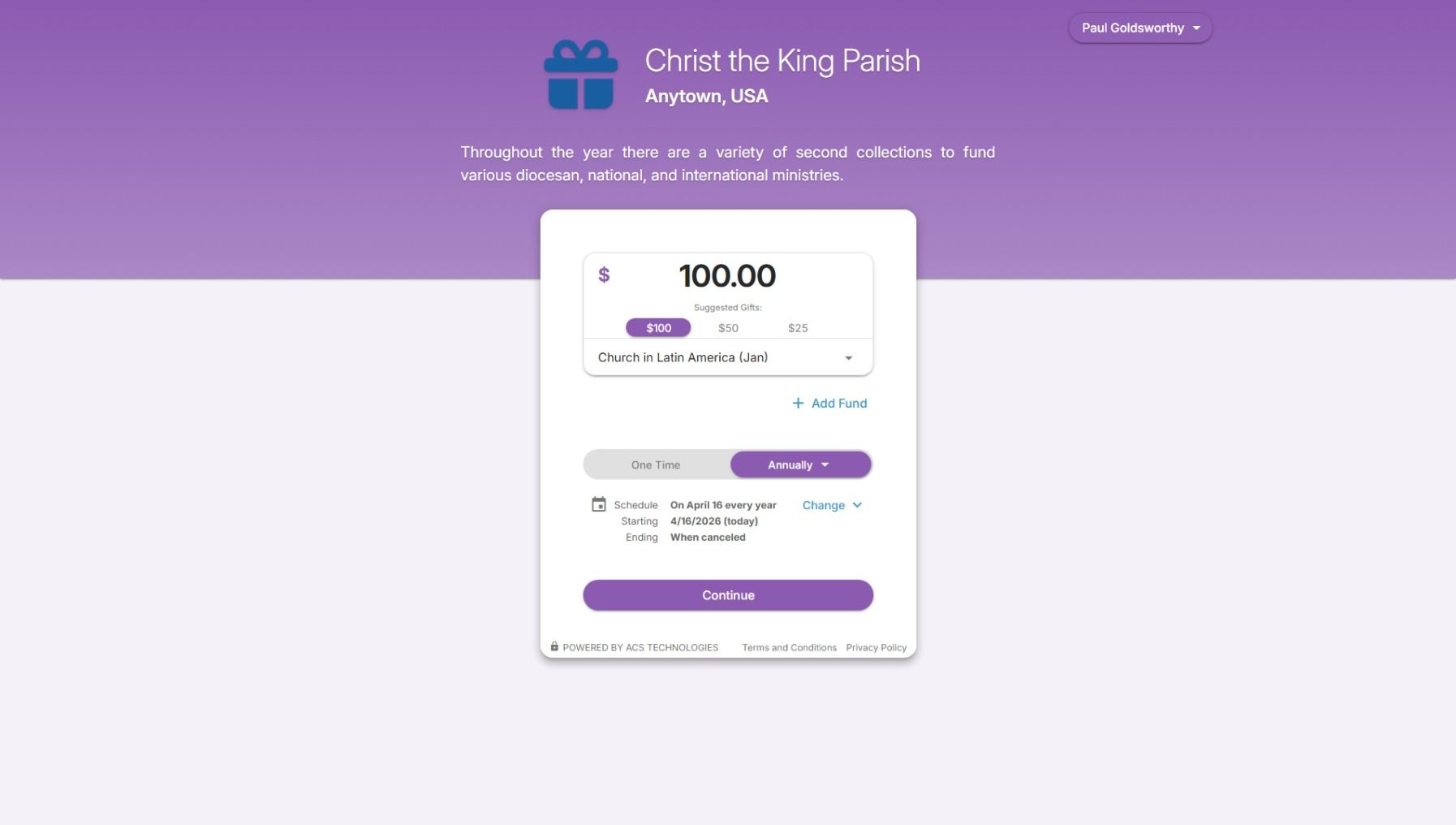
Task: Open the Paul Goldsworthy account menu
Action: pos(1139,28)
